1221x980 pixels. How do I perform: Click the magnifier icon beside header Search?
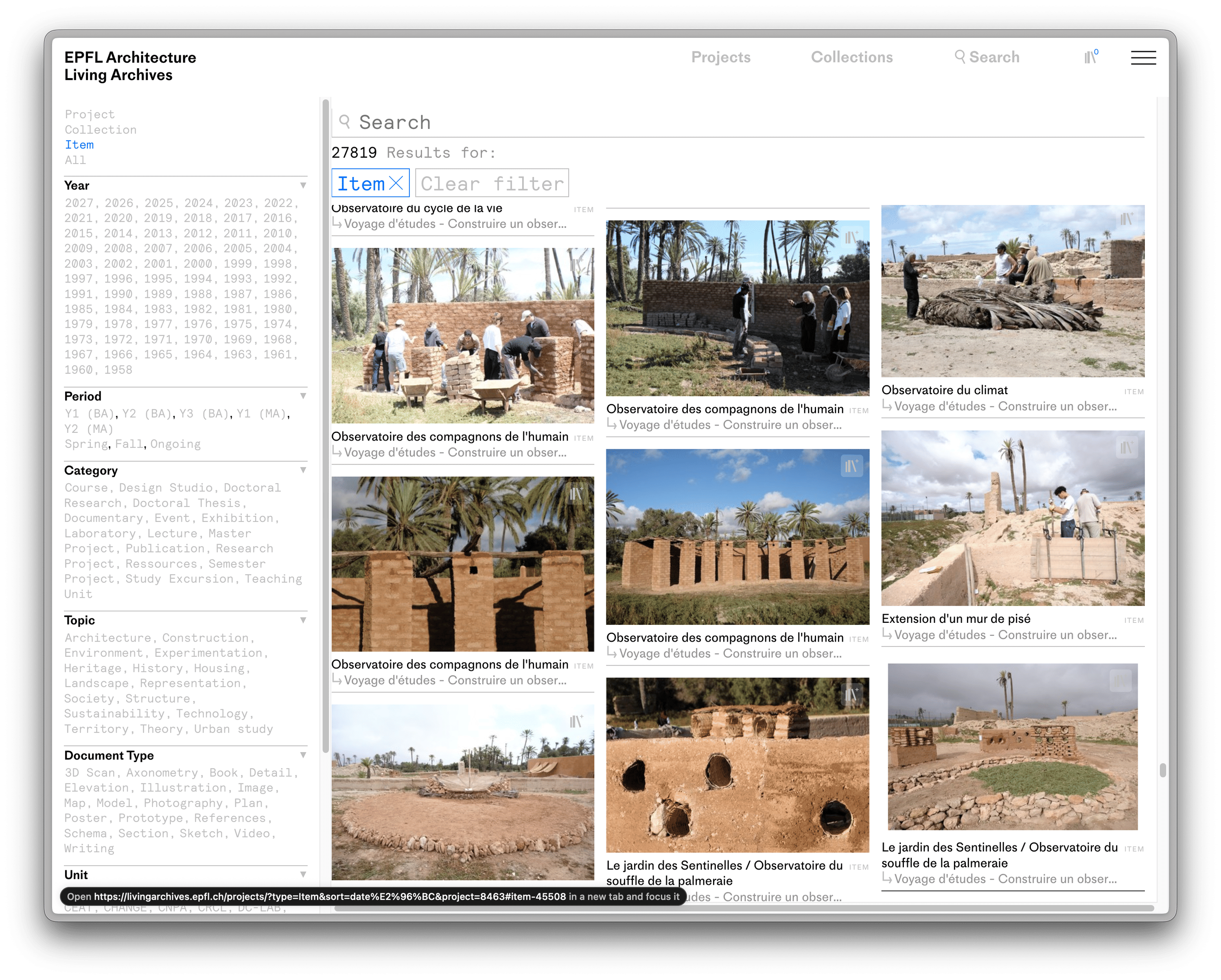[x=959, y=57]
